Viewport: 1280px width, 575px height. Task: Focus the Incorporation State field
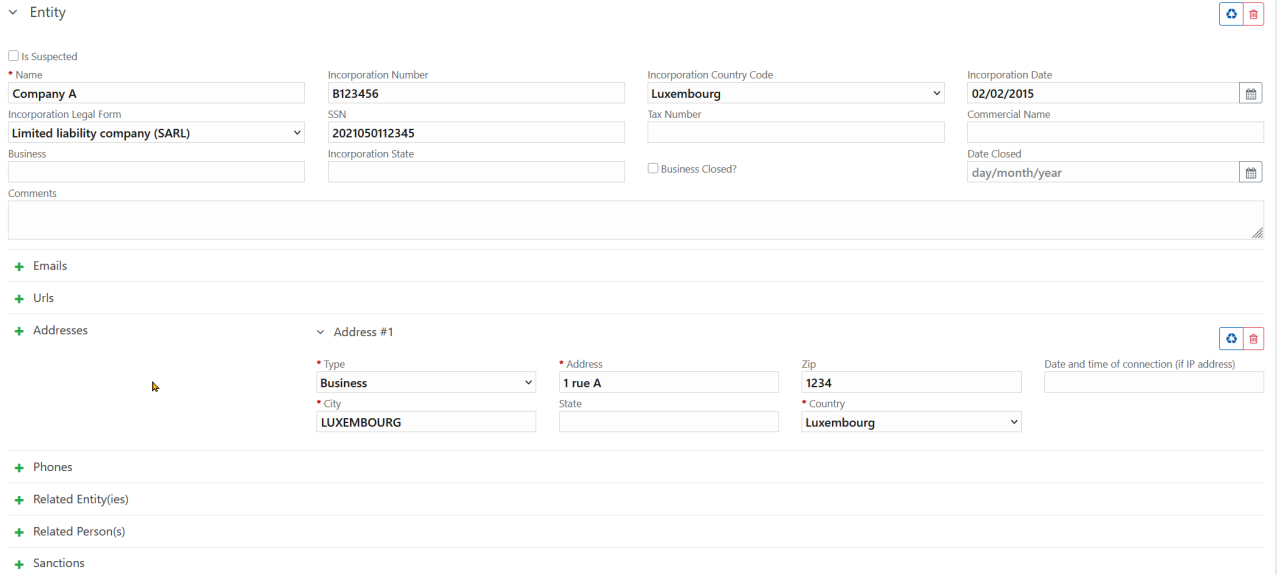click(476, 172)
